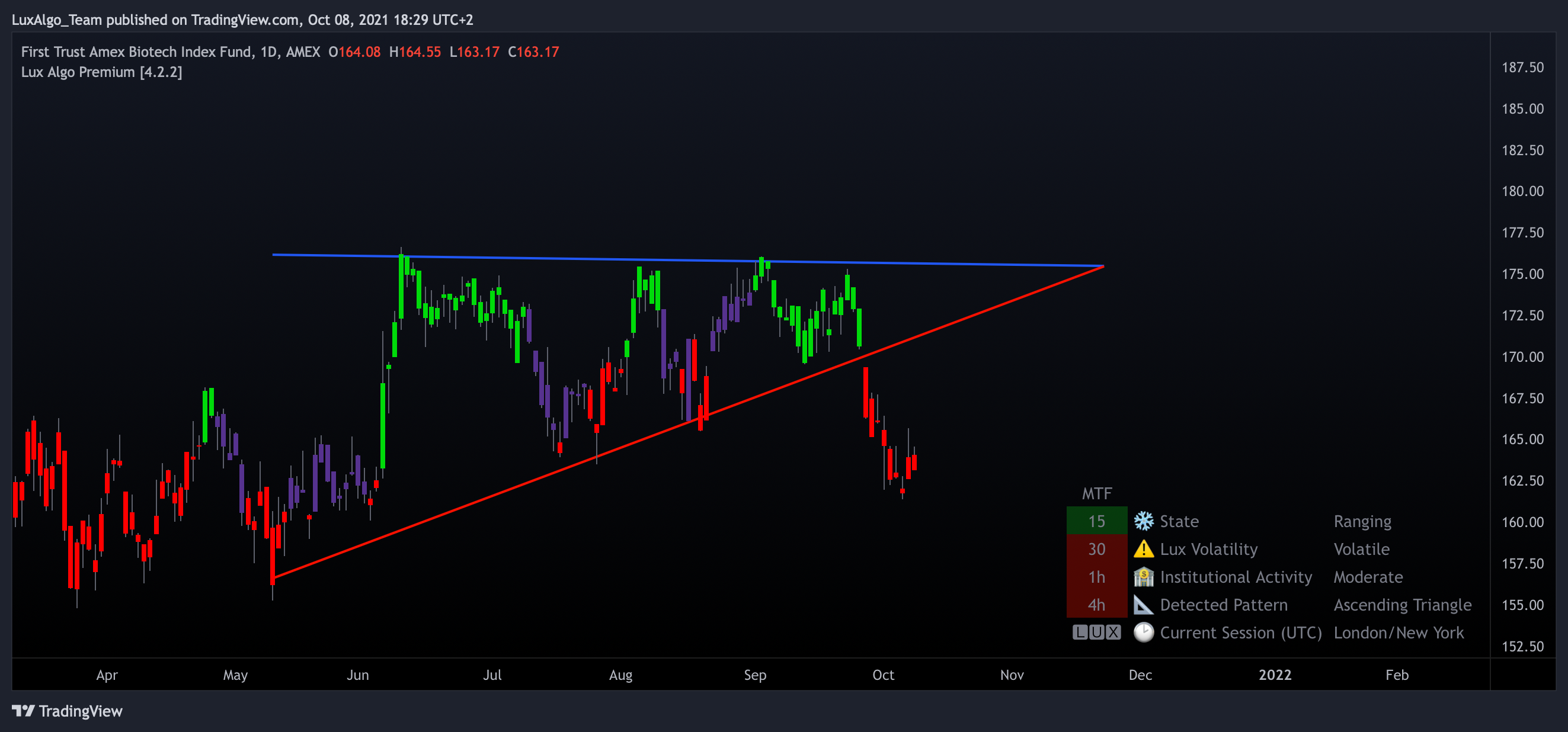The width and height of the screenshot is (1568, 732).
Task: Click the 172.50 price axis label
Action: [1522, 315]
